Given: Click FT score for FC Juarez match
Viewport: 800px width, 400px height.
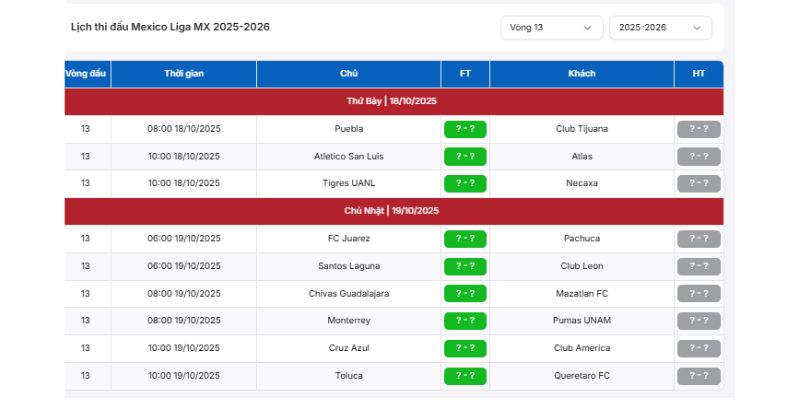Looking at the screenshot, I should pos(465,239).
